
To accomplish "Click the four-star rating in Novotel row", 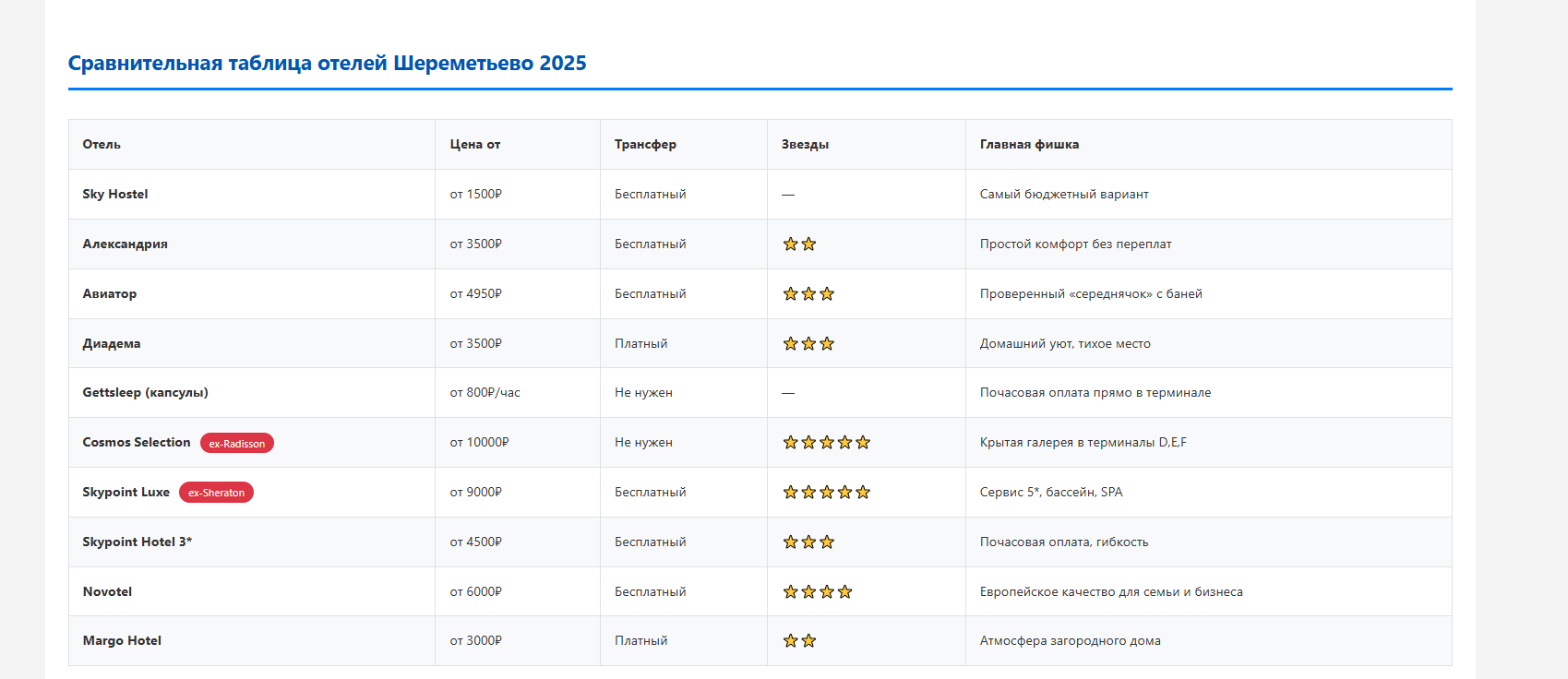I will [818, 591].
